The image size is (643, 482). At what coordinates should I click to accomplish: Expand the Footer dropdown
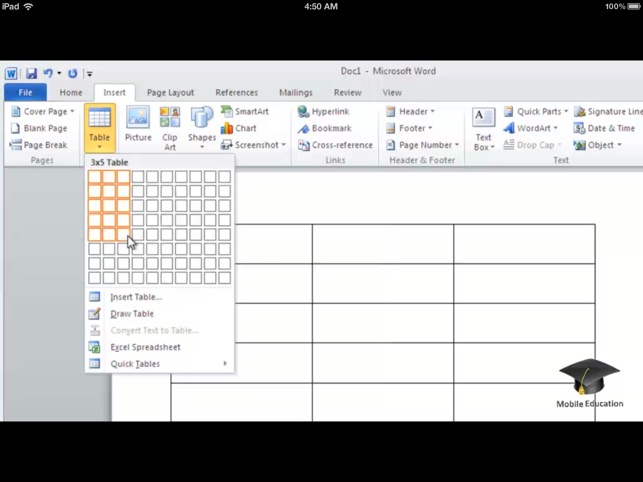(x=409, y=128)
